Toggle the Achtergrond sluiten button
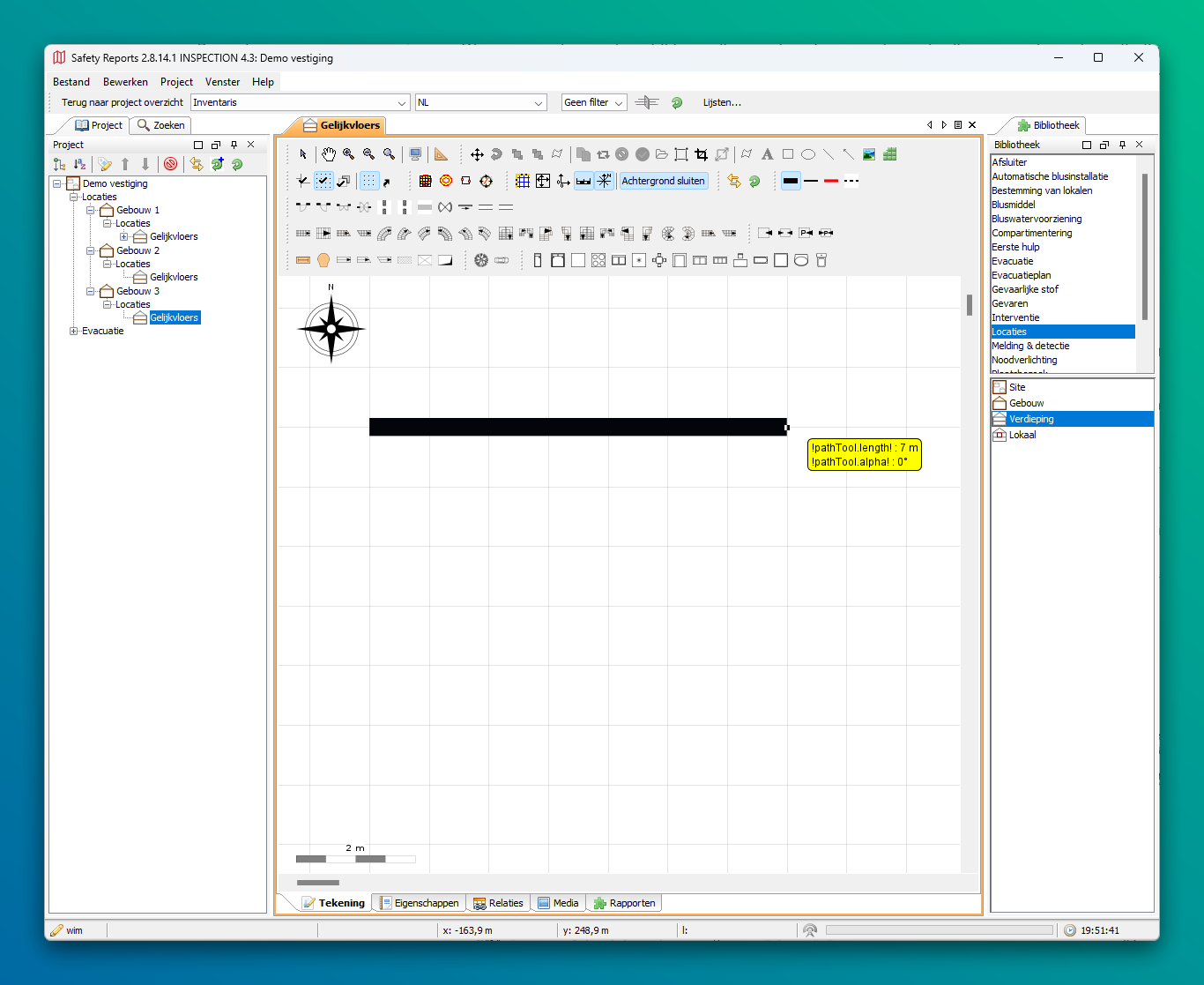Screen dimensions: 1204x985 [663, 181]
